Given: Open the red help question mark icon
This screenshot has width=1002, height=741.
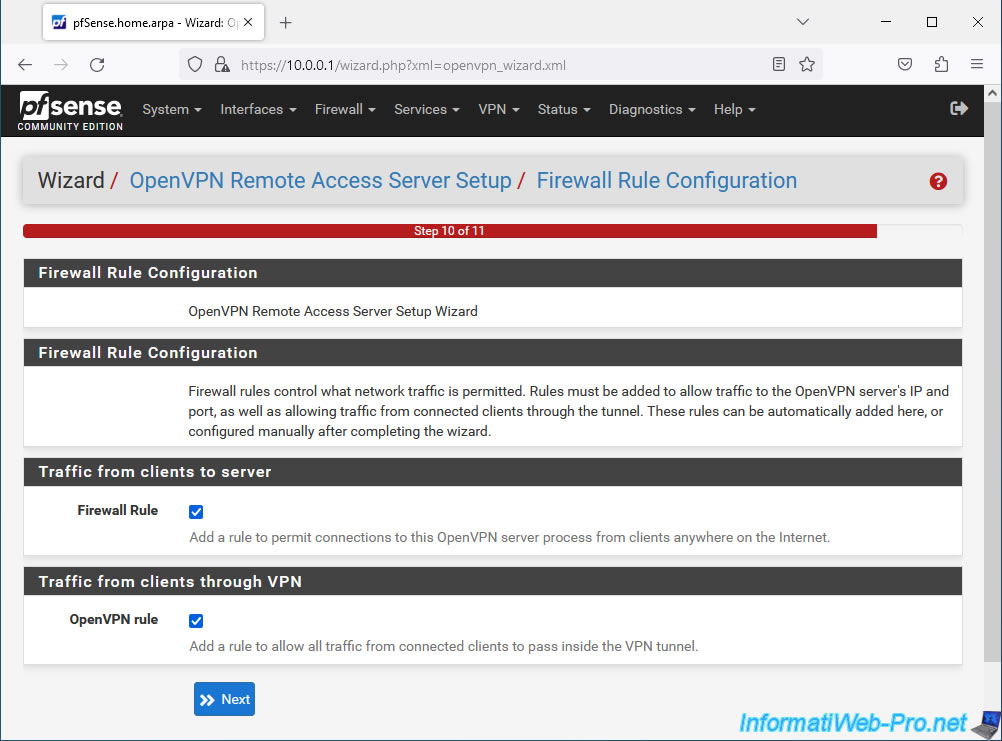Looking at the screenshot, I should coord(938,181).
